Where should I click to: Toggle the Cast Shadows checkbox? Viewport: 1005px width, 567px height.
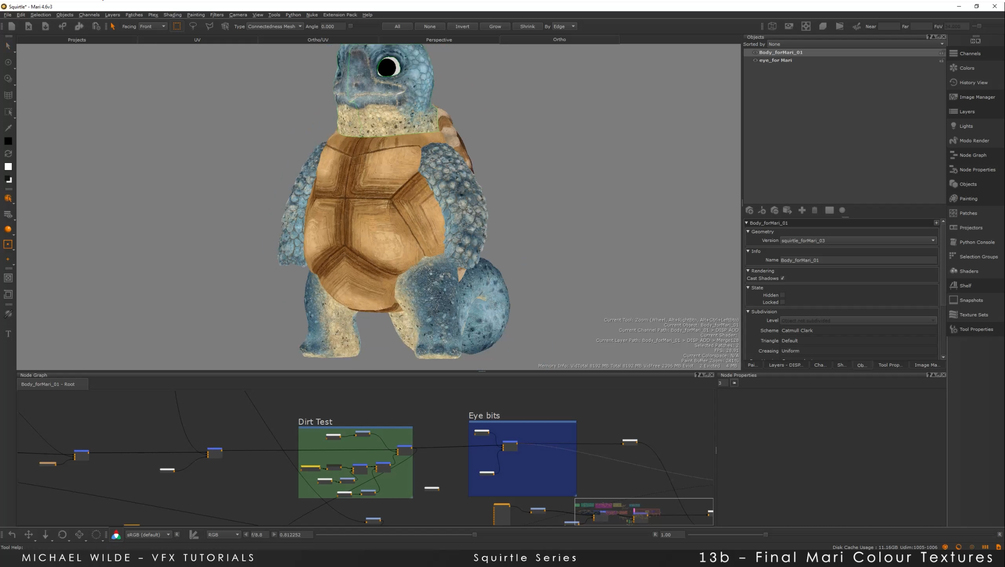point(783,278)
